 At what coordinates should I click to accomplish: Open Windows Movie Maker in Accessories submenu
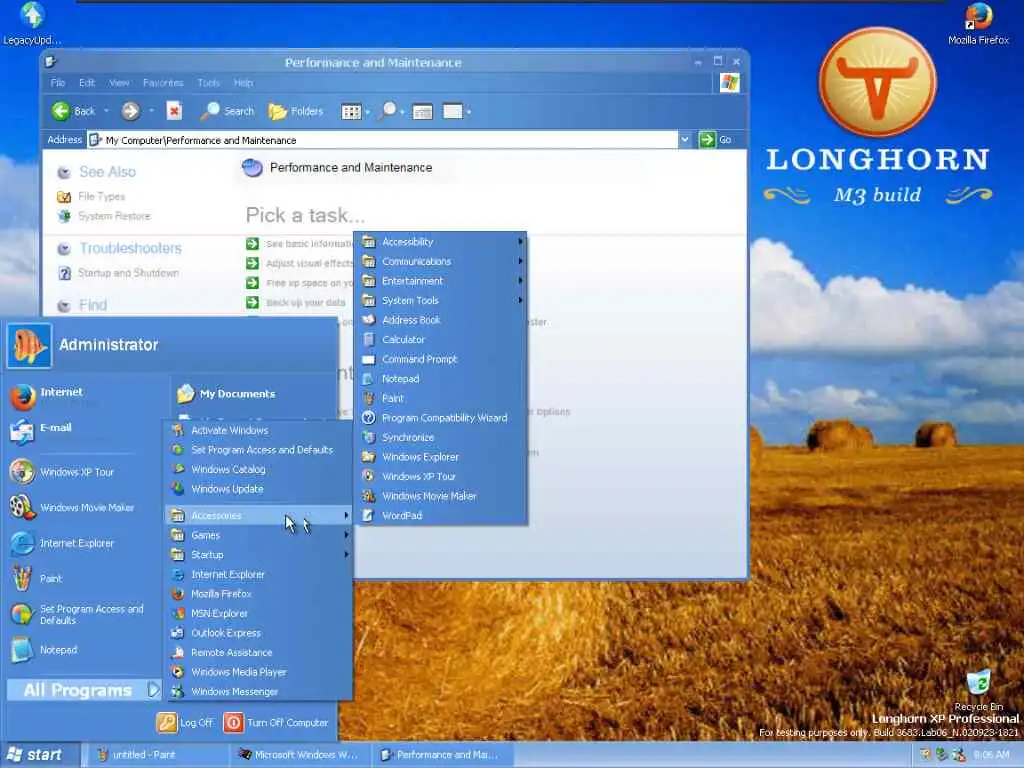coord(441,496)
